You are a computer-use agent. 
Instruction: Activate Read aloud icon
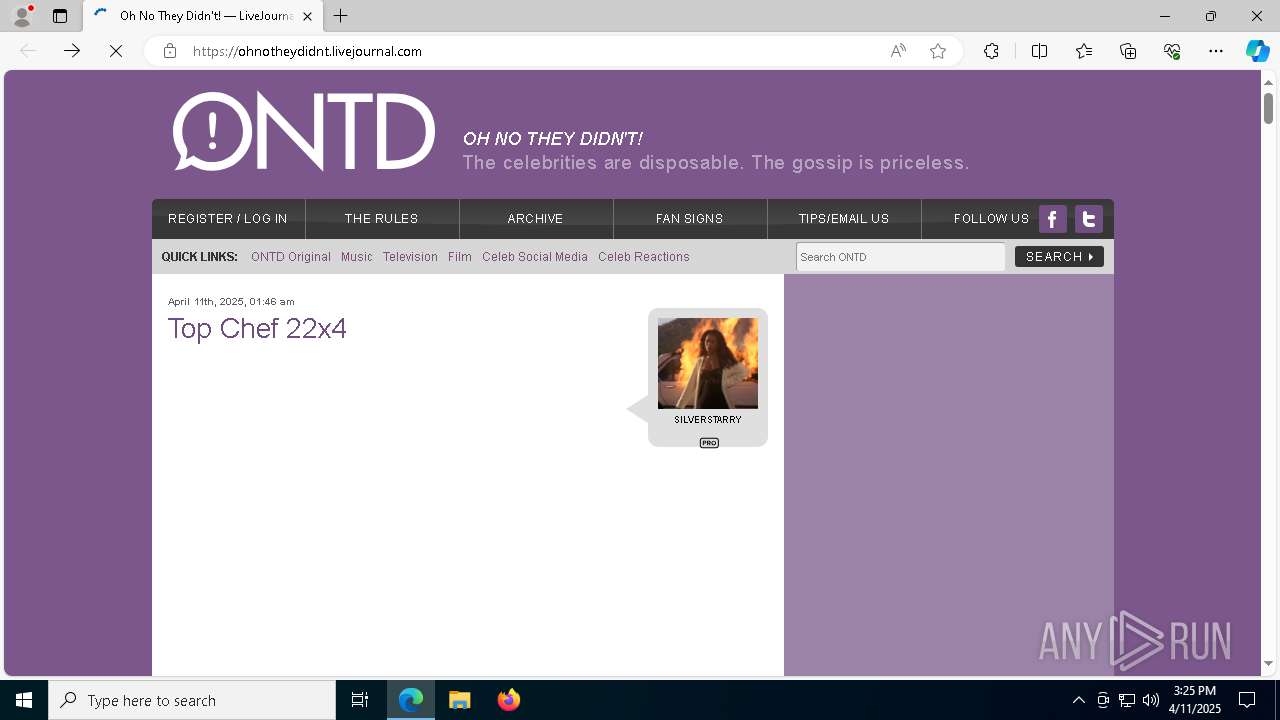pyautogui.click(x=898, y=51)
